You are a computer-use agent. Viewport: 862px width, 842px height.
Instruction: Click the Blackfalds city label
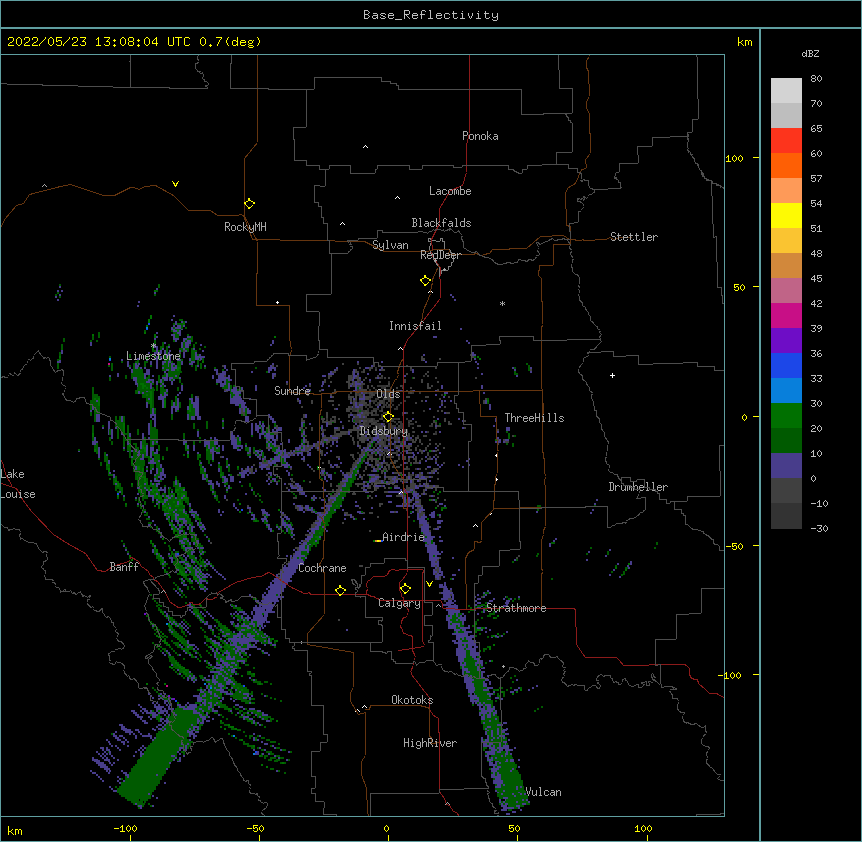point(441,223)
